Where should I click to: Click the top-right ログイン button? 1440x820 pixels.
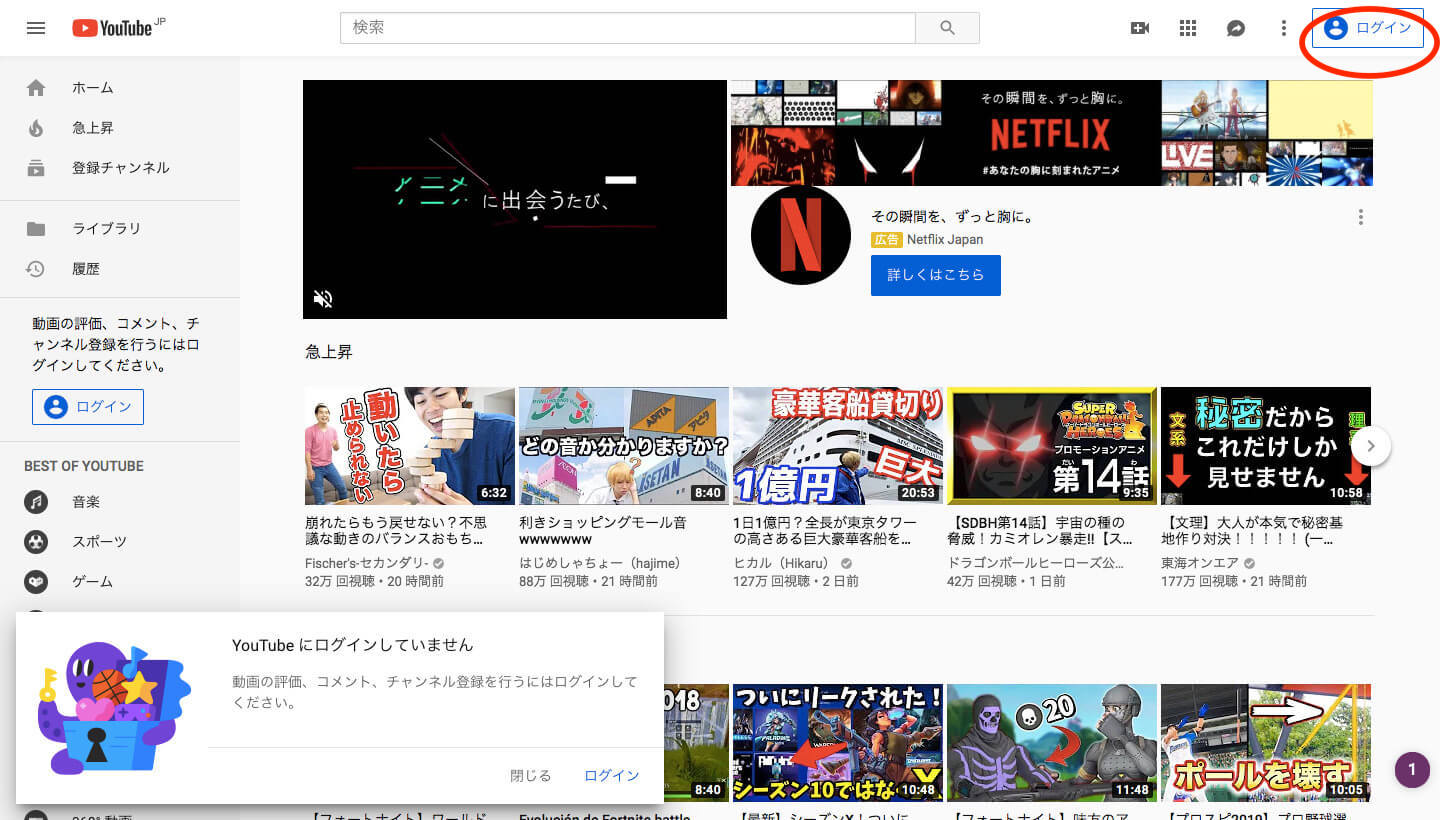[1367, 28]
